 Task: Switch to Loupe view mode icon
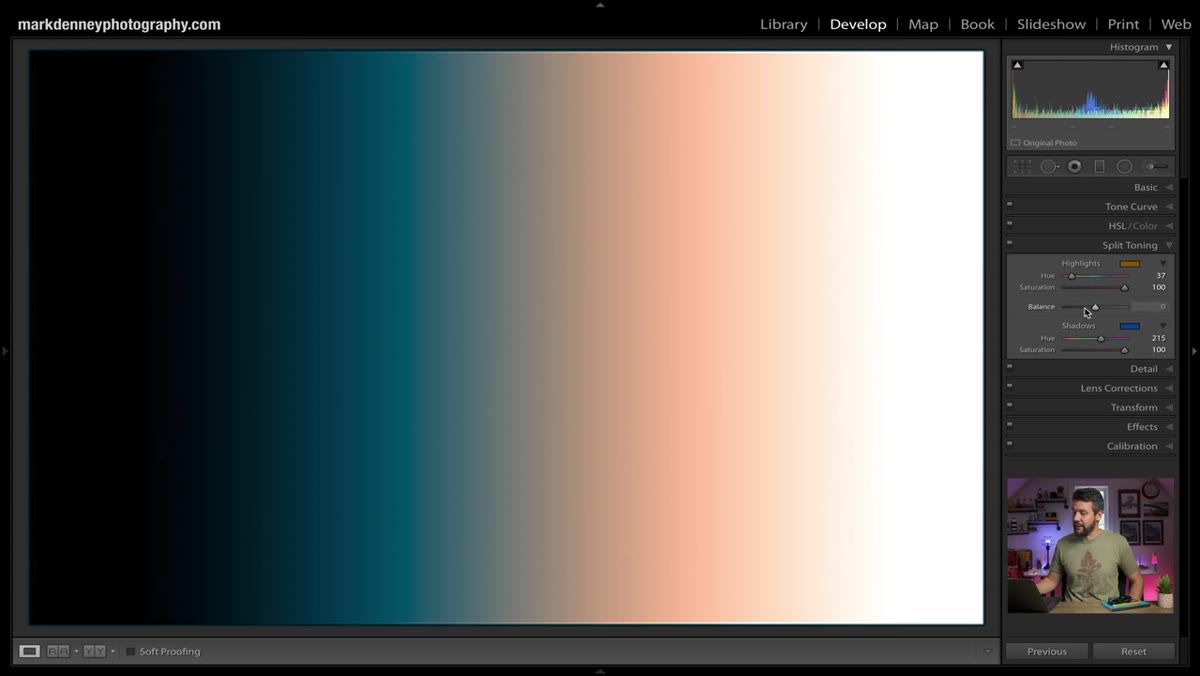tap(30, 651)
